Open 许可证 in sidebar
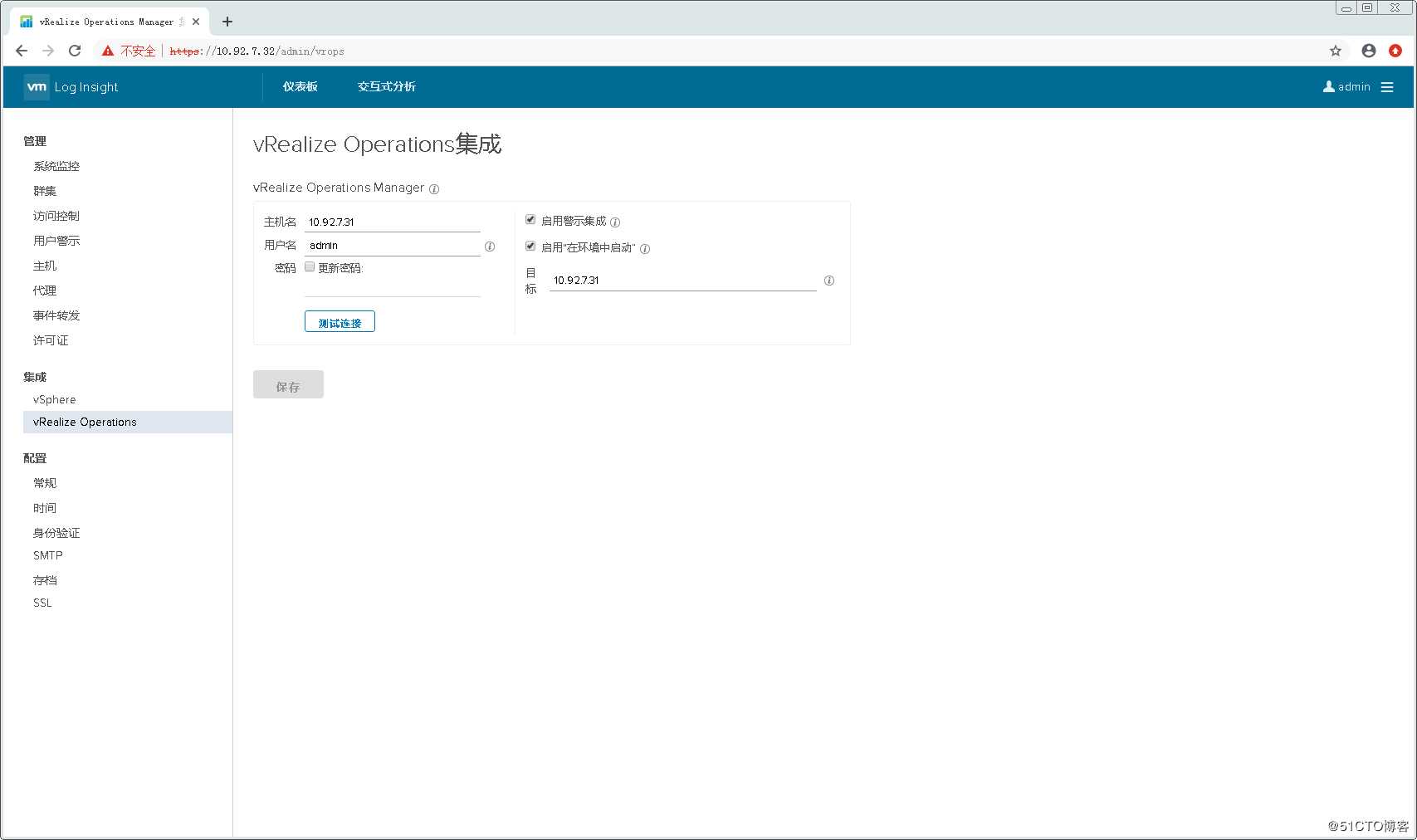Image resolution: width=1417 pixels, height=840 pixels. 51,340
